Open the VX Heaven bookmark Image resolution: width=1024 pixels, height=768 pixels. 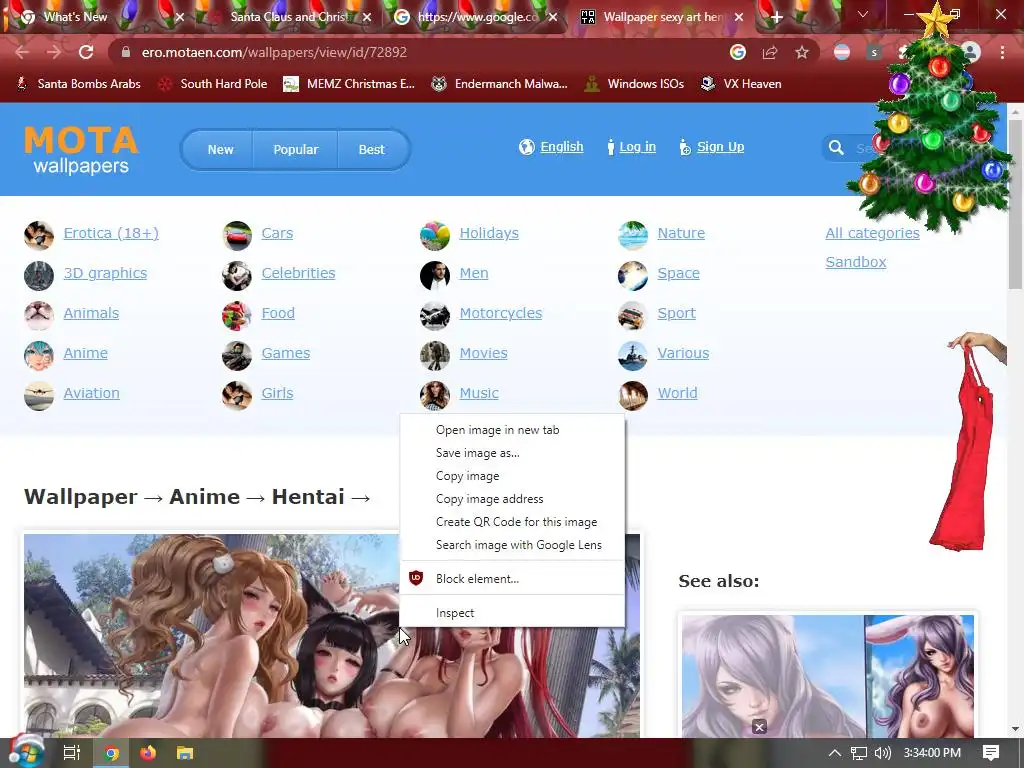[741, 84]
